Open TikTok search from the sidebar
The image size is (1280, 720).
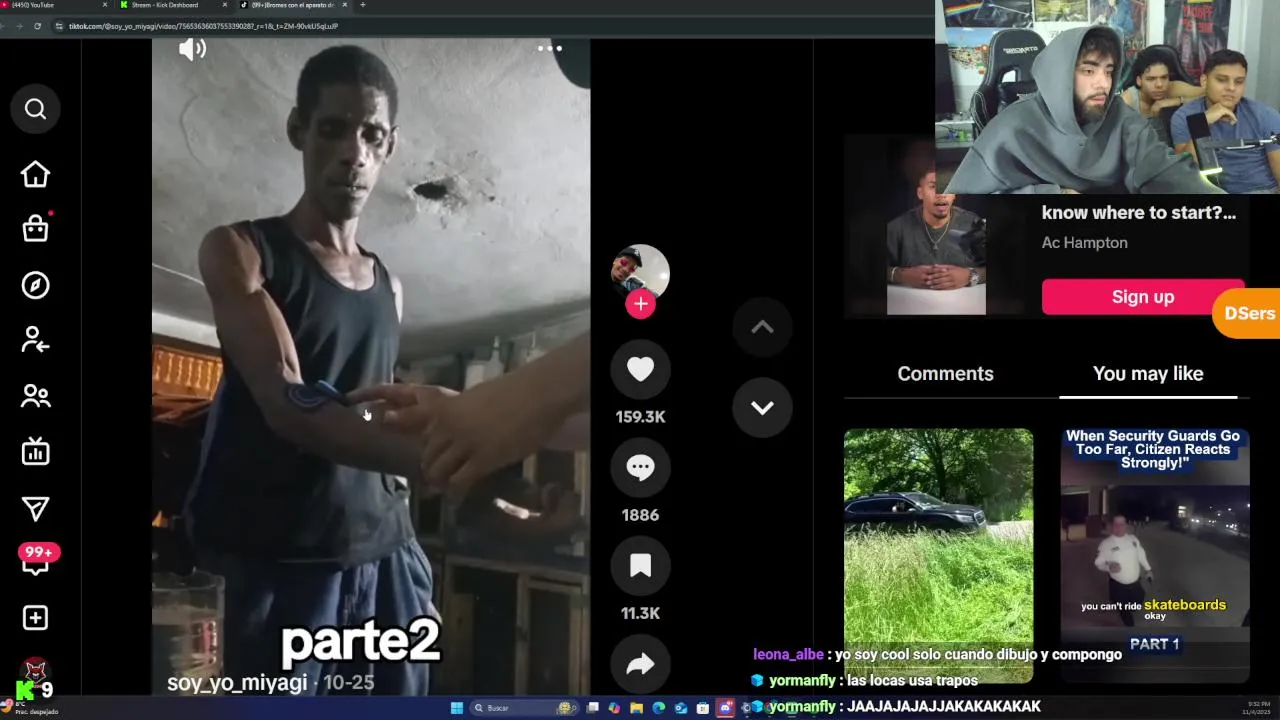pos(35,109)
